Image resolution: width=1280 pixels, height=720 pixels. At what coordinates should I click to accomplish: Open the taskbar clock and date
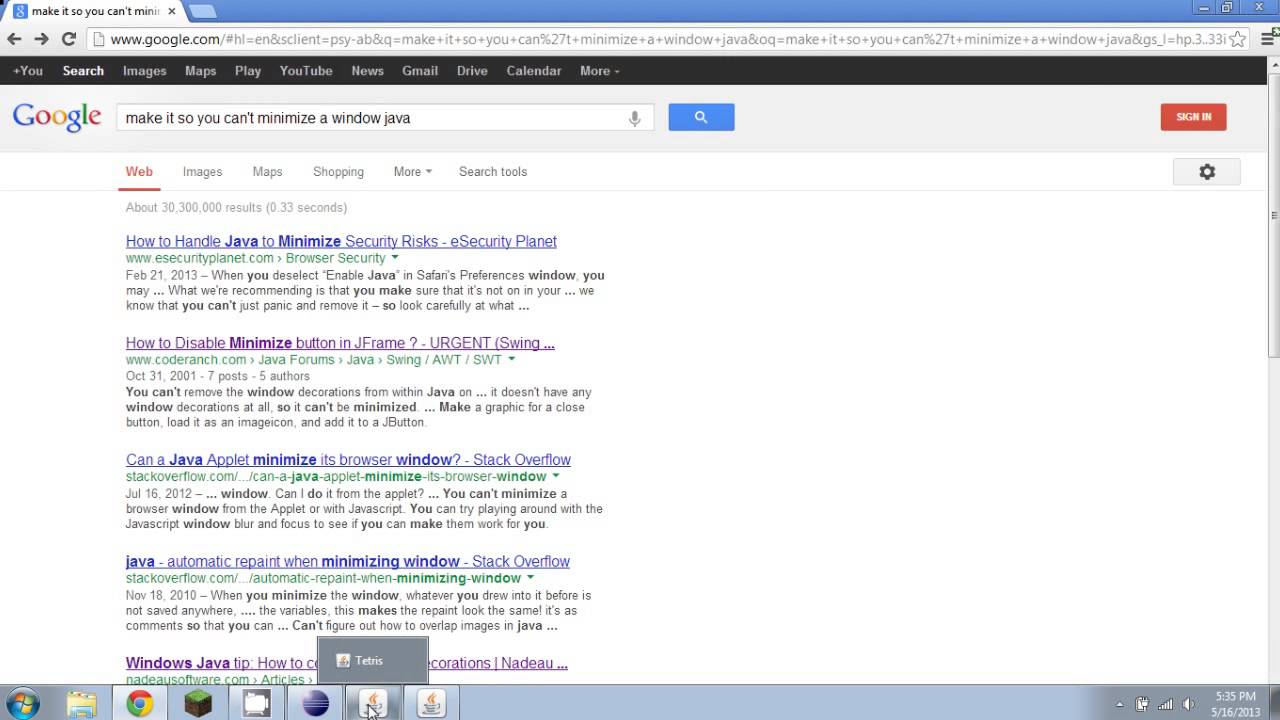pyautogui.click(x=1235, y=704)
